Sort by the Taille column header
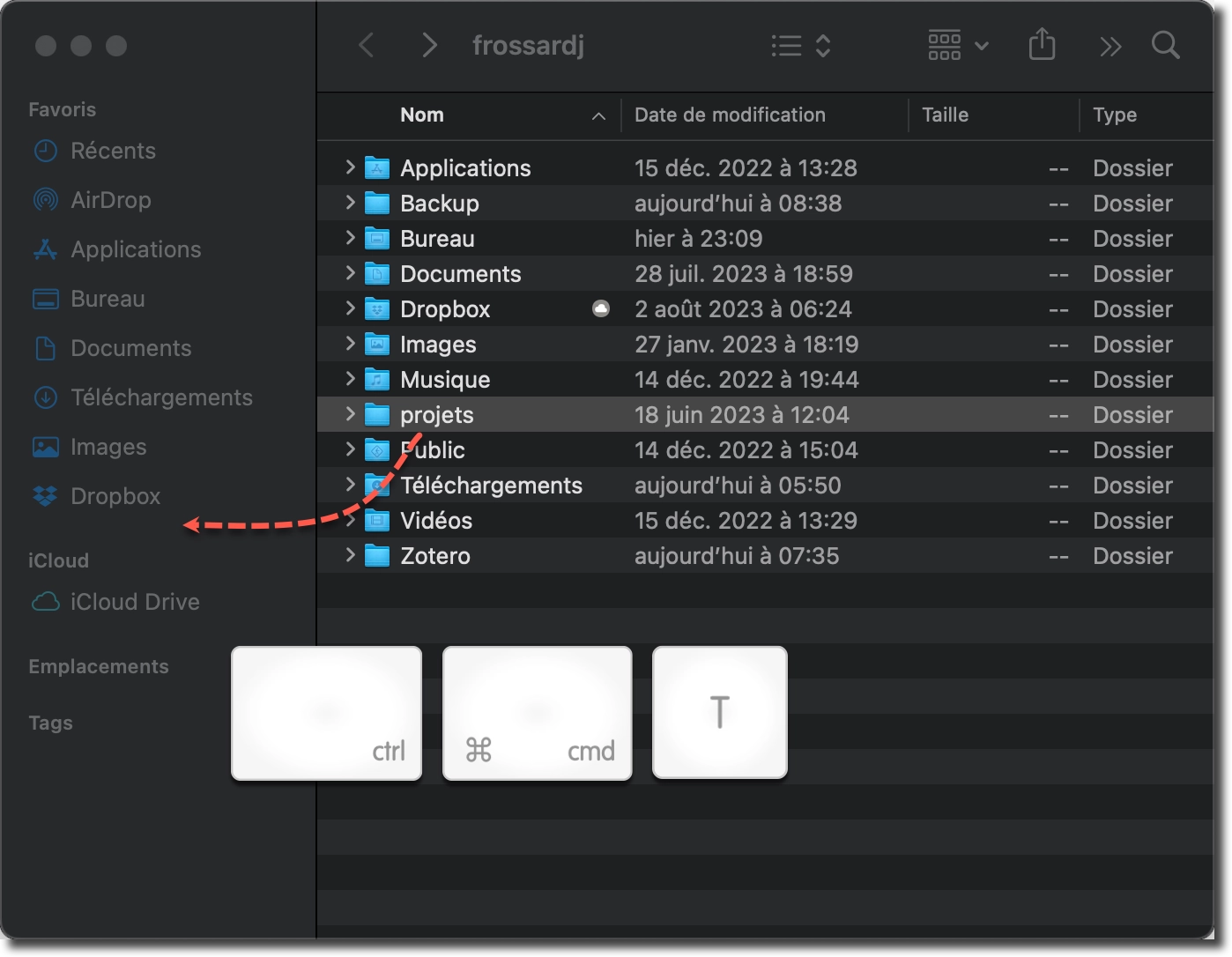The image size is (1232, 957). click(x=945, y=115)
